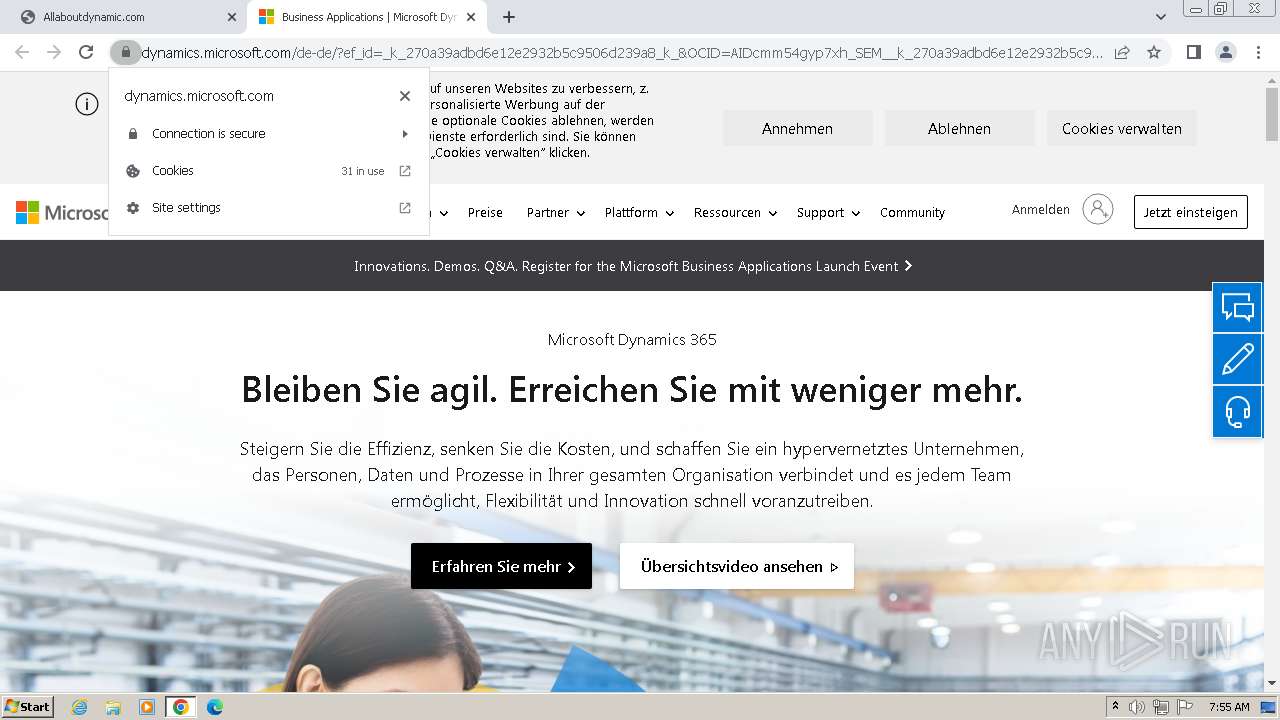
Task: Open Chrome profile menu
Action: (x=1225, y=52)
